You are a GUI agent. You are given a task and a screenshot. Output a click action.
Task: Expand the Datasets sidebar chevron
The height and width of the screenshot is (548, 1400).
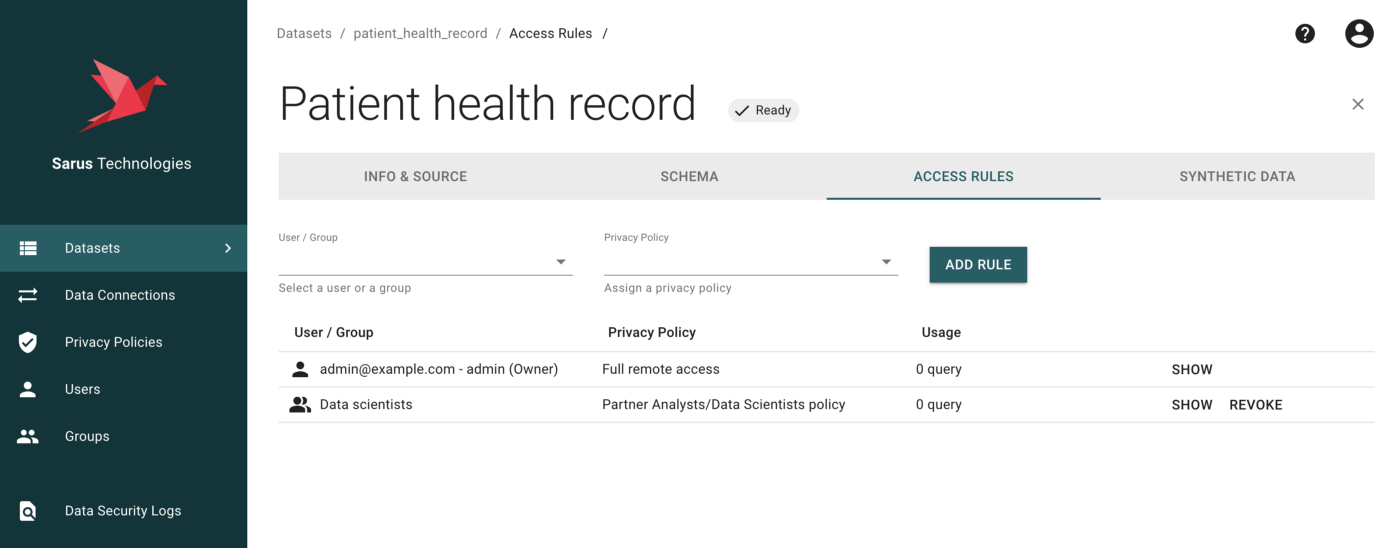[228, 248]
